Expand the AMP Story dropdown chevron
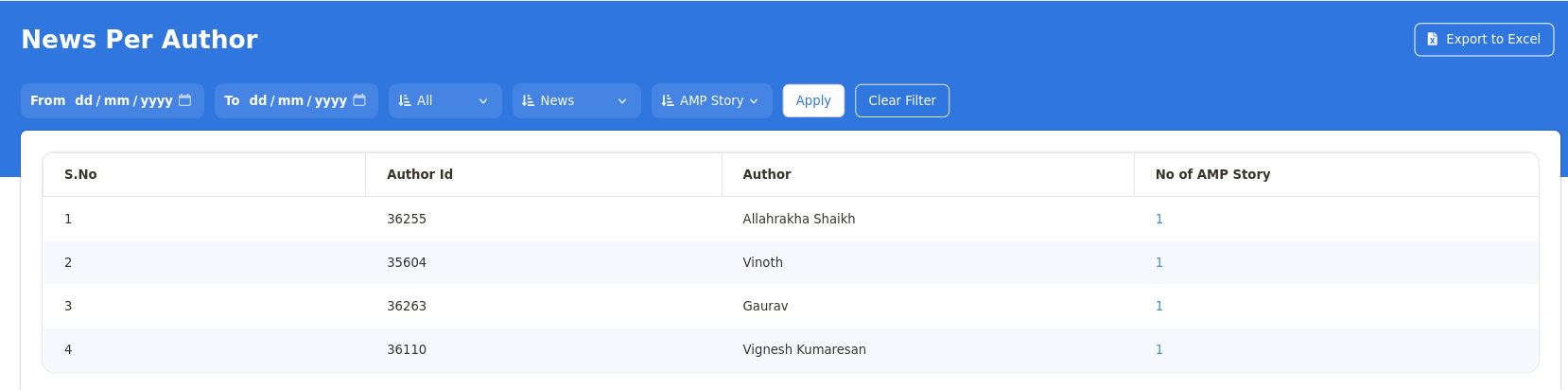 754,101
